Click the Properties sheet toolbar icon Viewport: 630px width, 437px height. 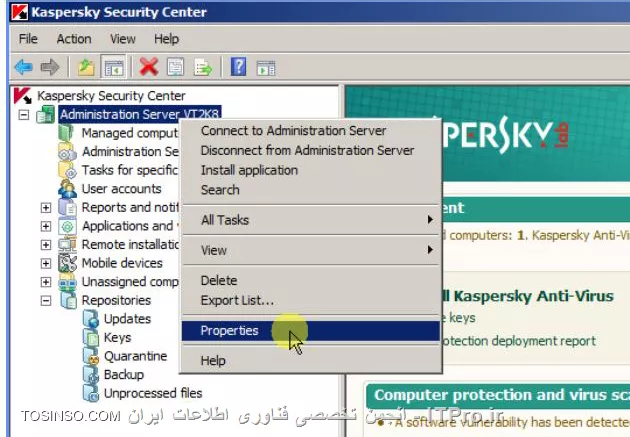(x=176, y=67)
